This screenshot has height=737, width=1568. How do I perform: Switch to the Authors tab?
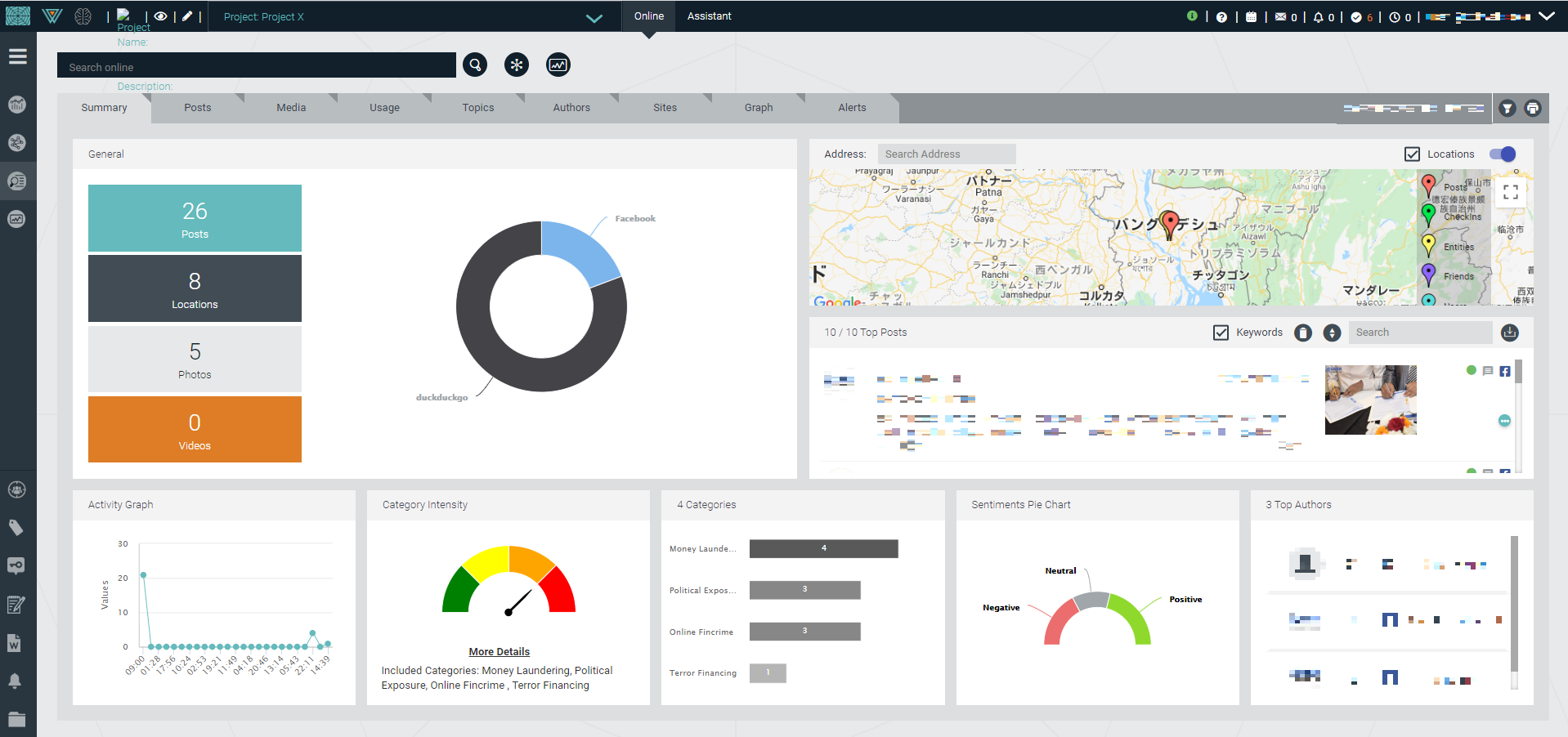tap(571, 108)
